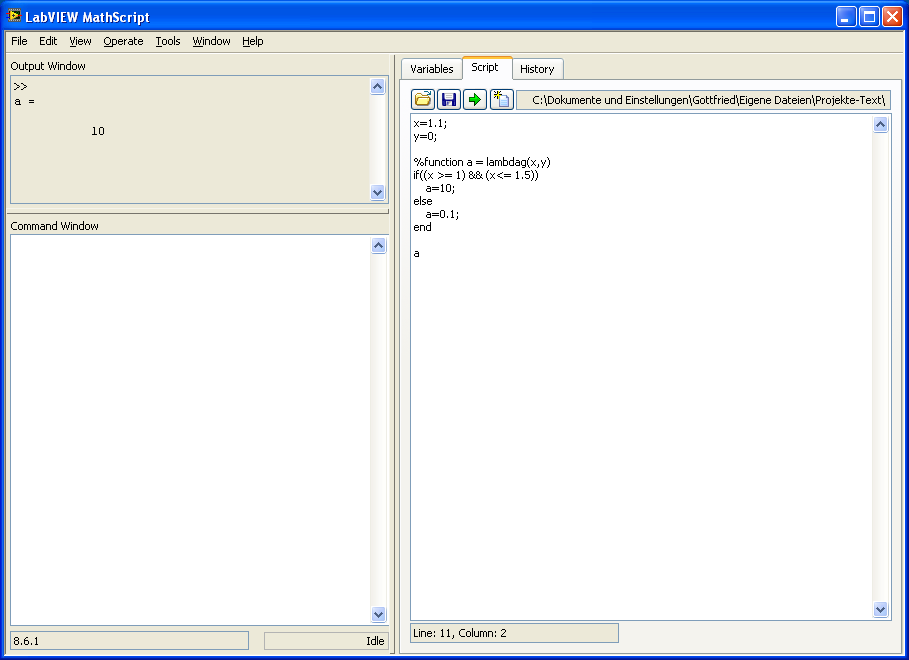Click the 'end' script line
This screenshot has width=909, height=660.
[x=422, y=227]
